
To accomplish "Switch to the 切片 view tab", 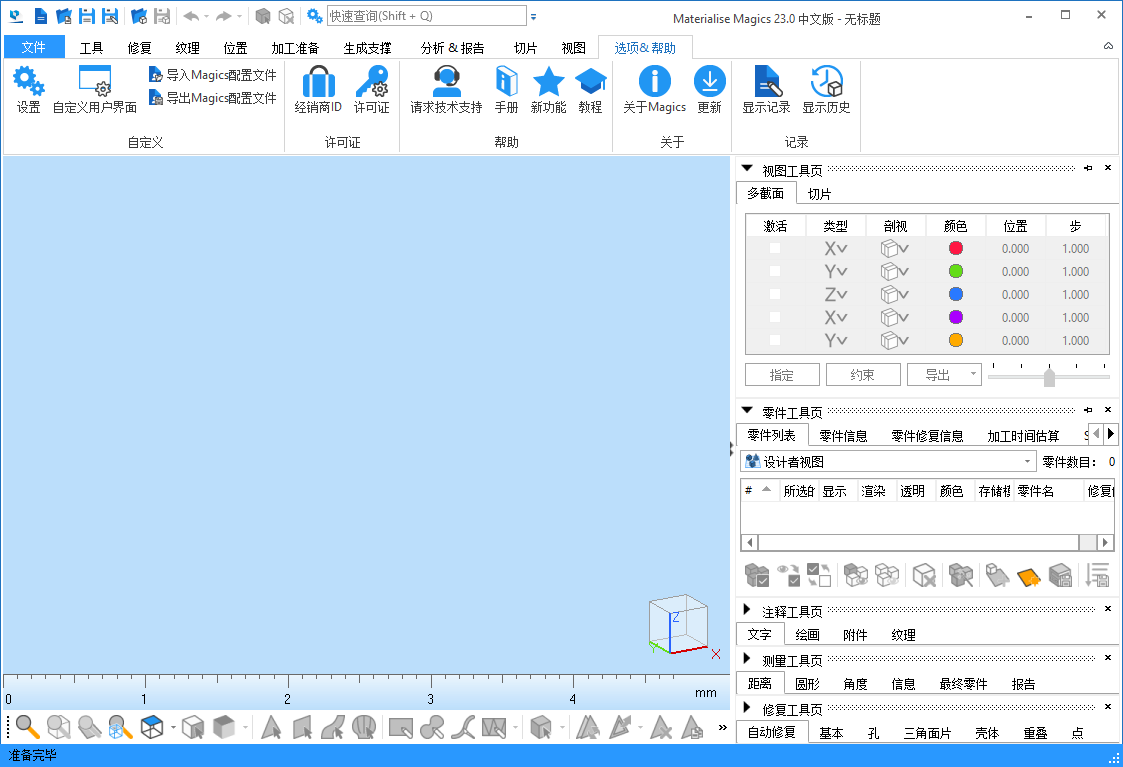I will (x=819, y=194).
